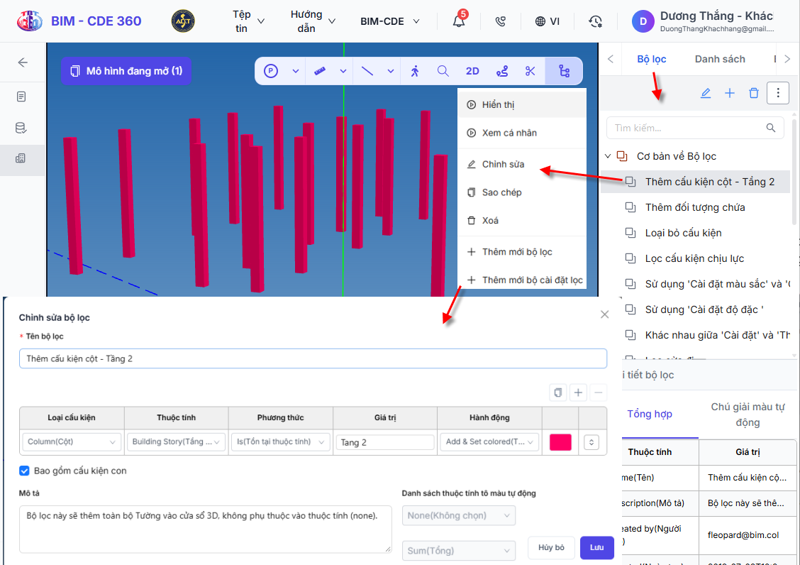Select filter 'Sử dụng Cài đặt độ đặc'

tap(704, 309)
